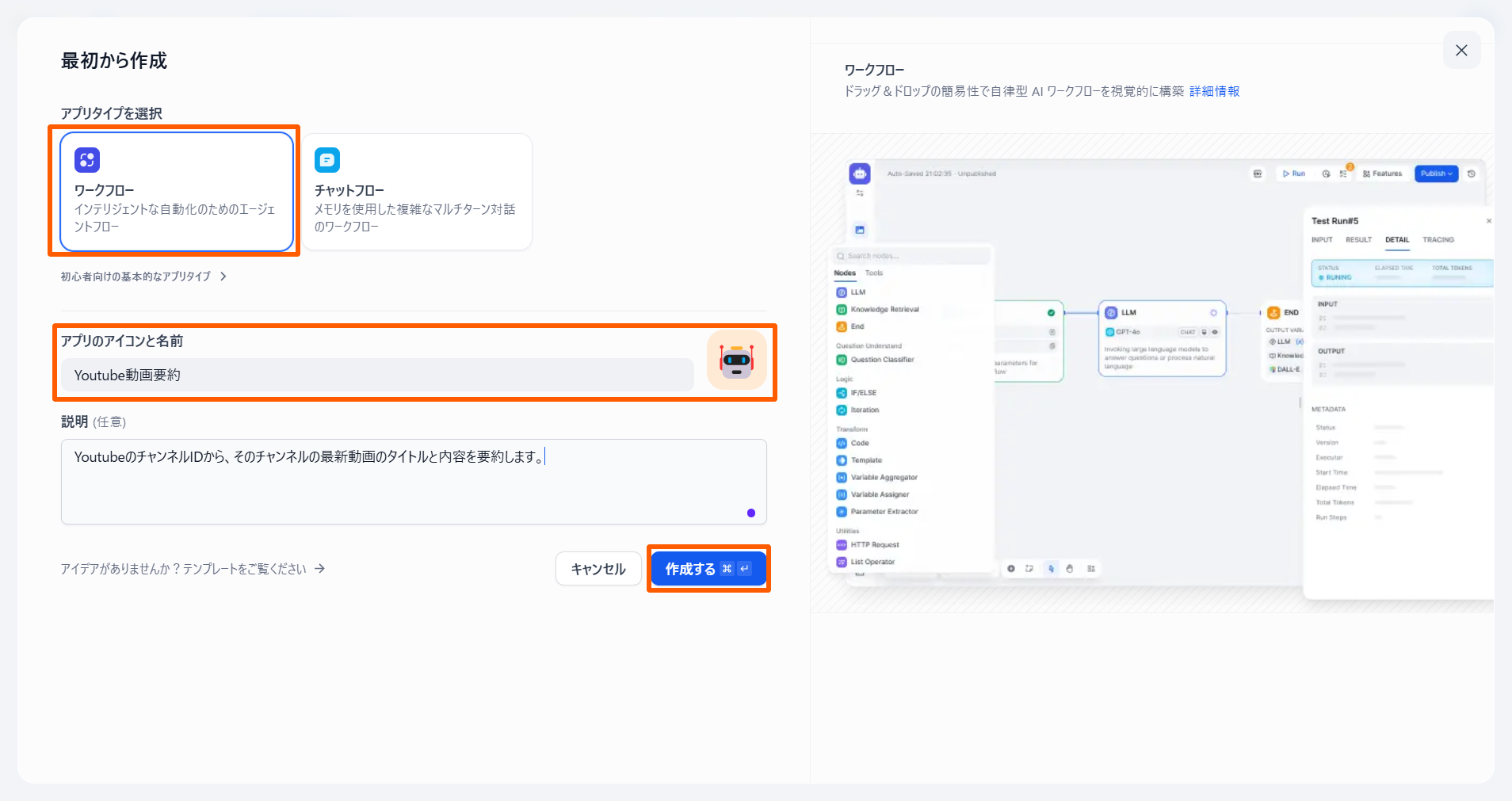Viewport: 1512px width, 801px height.
Task: Open the Publish dropdown in preview
Action: (x=1436, y=174)
